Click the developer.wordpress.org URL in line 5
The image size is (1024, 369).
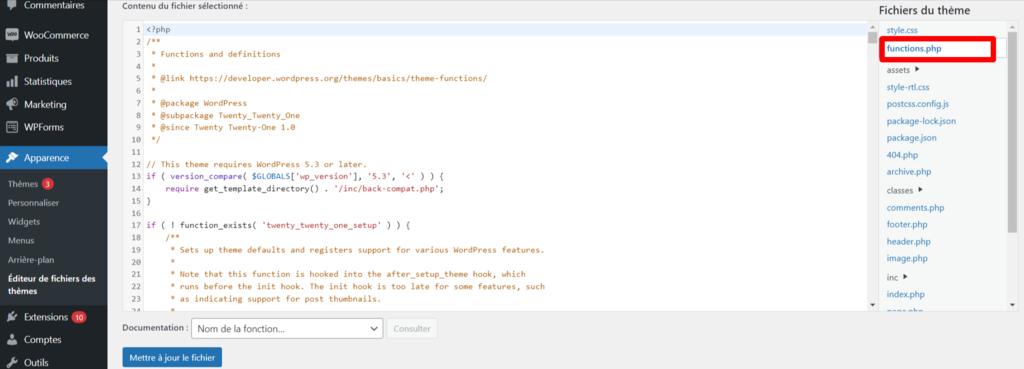[x=338, y=78]
